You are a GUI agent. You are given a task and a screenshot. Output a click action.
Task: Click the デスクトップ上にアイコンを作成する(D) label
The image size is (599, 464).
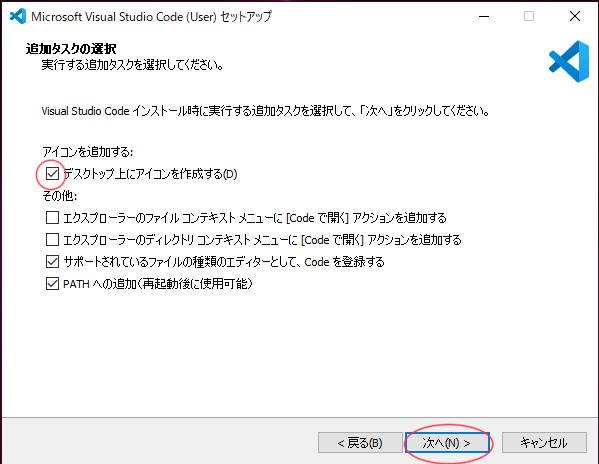[x=150, y=174]
